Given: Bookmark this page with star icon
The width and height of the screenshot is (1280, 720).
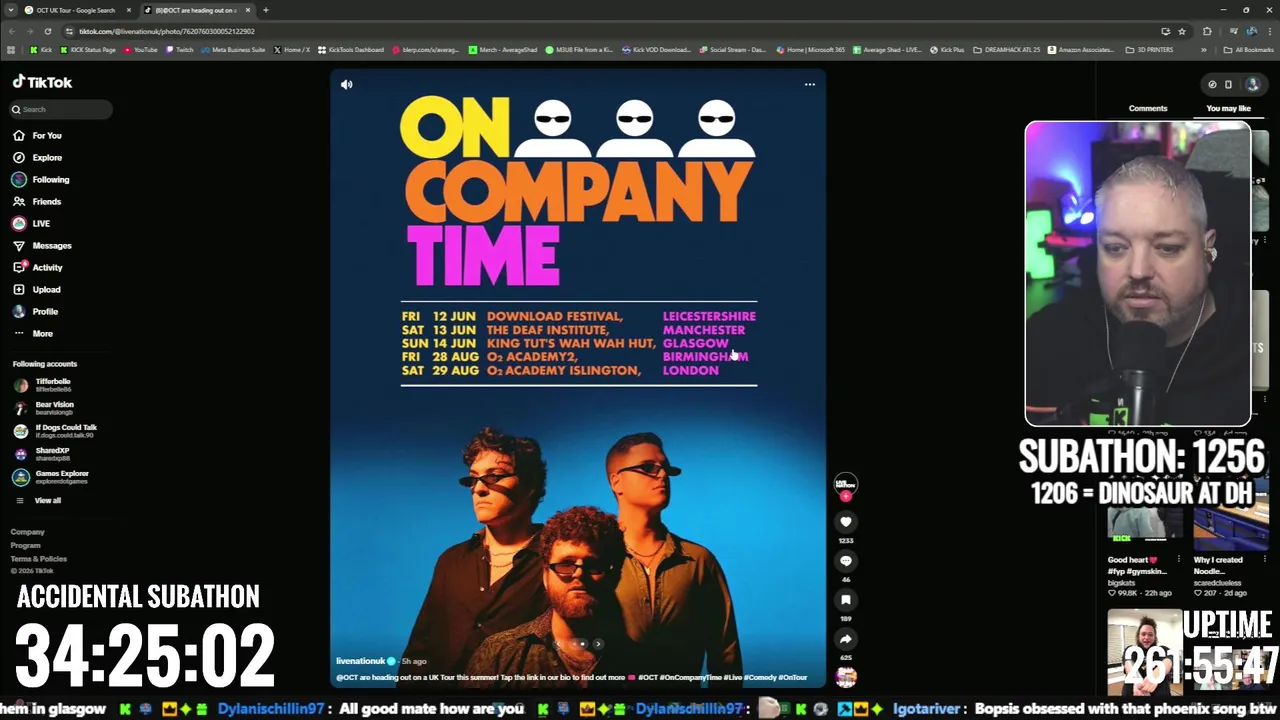Looking at the screenshot, I should point(1181,31).
